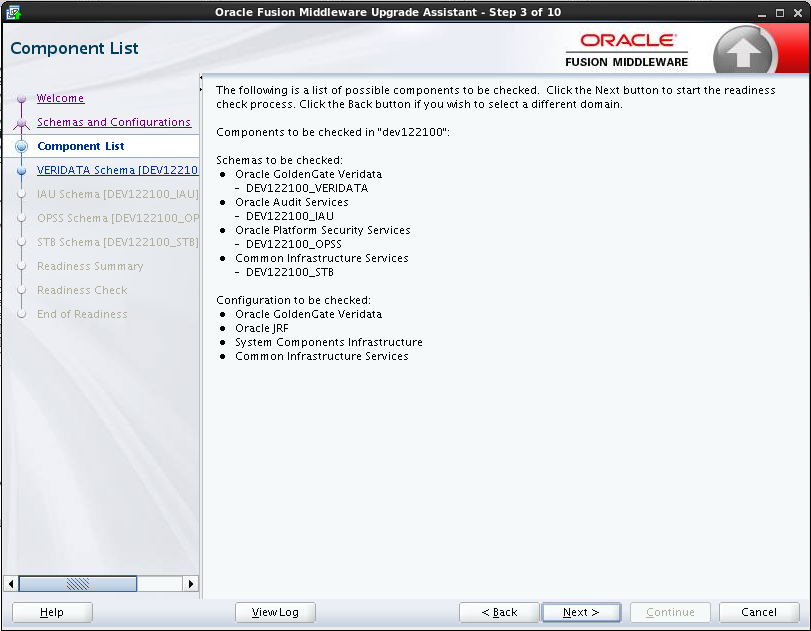Open the Welcome step link
This screenshot has width=811, height=631.
coord(61,98)
